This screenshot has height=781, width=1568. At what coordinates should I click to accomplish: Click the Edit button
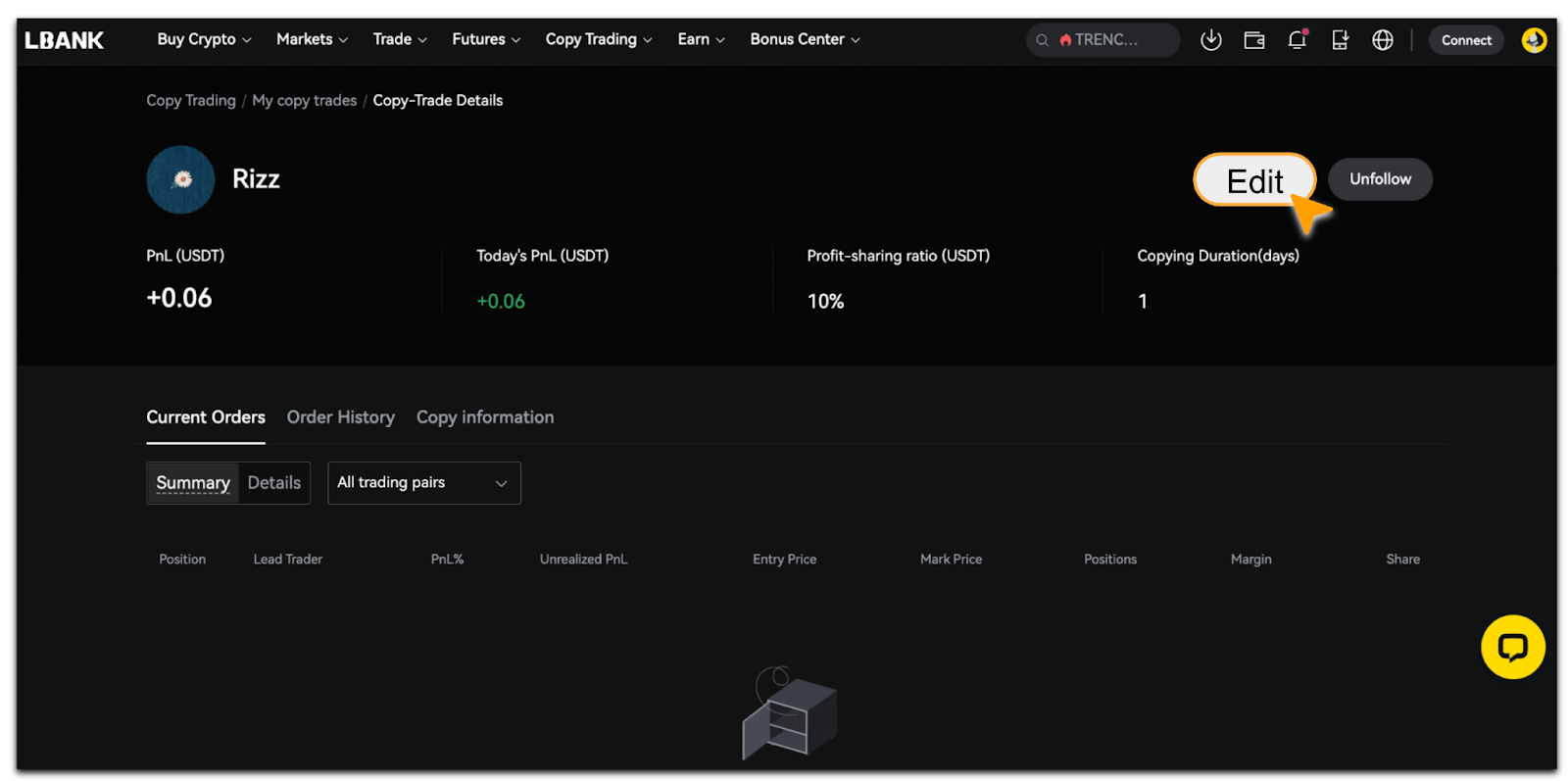1254,180
